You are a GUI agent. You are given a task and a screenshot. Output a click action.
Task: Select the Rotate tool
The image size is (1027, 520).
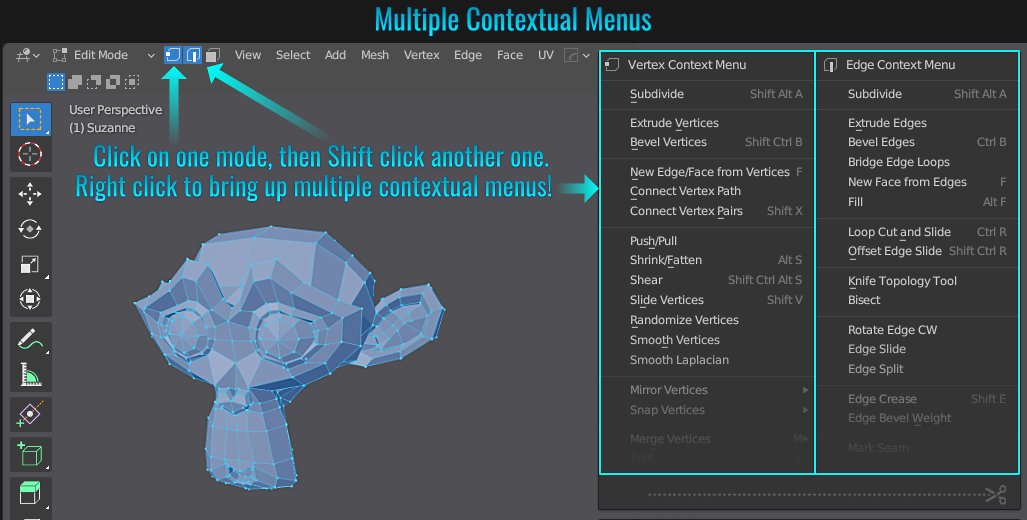[30, 229]
